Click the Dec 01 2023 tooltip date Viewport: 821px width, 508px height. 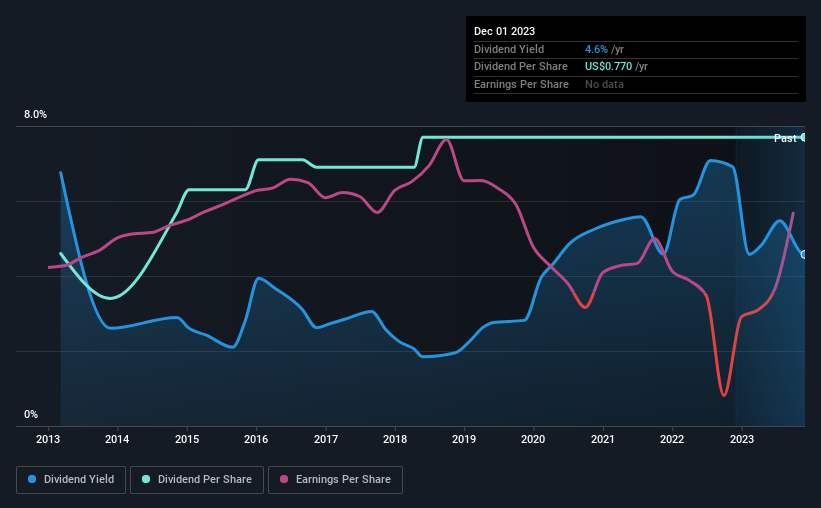pyautogui.click(x=504, y=31)
